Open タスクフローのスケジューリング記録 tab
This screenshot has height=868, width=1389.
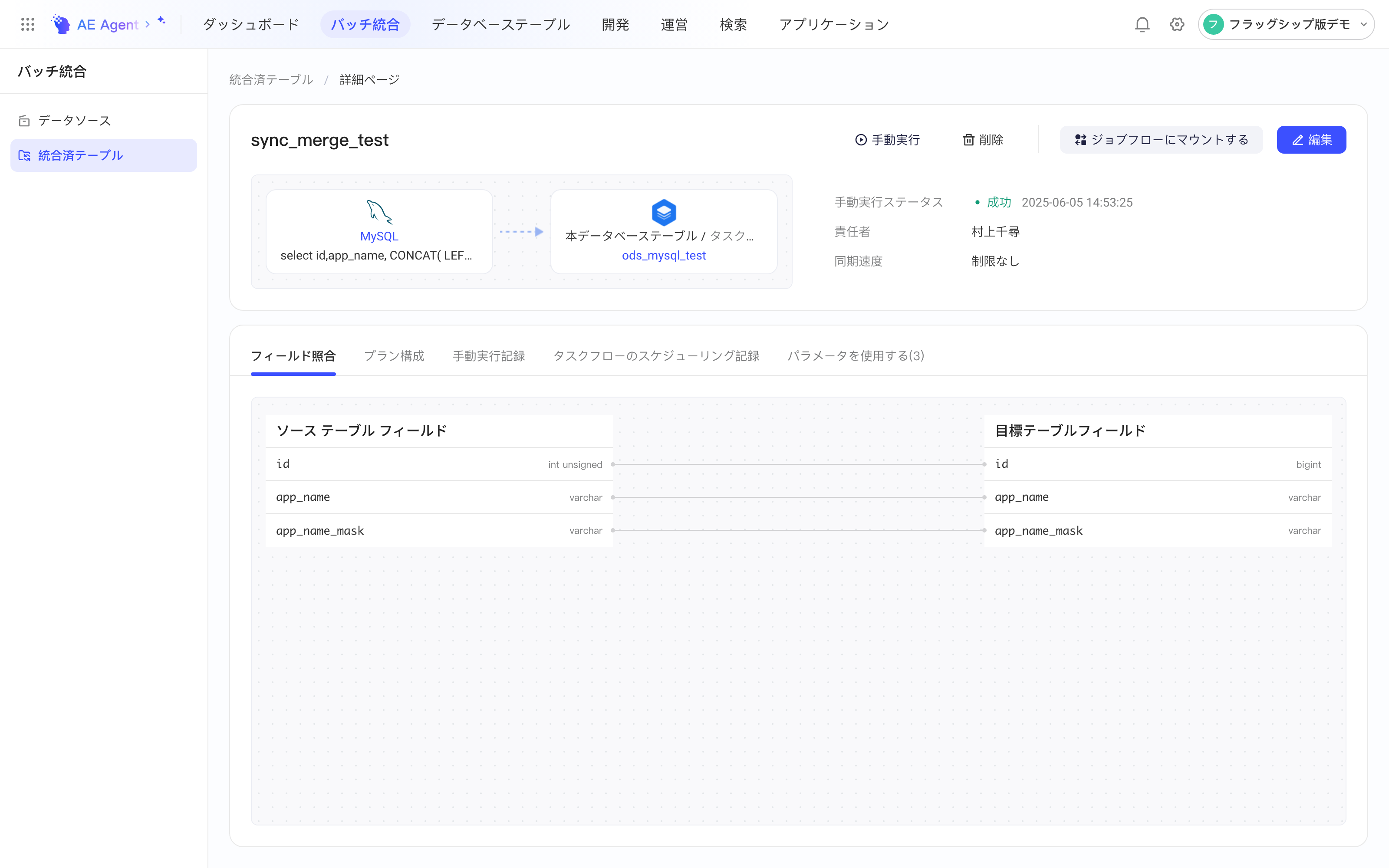coord(656,356)
